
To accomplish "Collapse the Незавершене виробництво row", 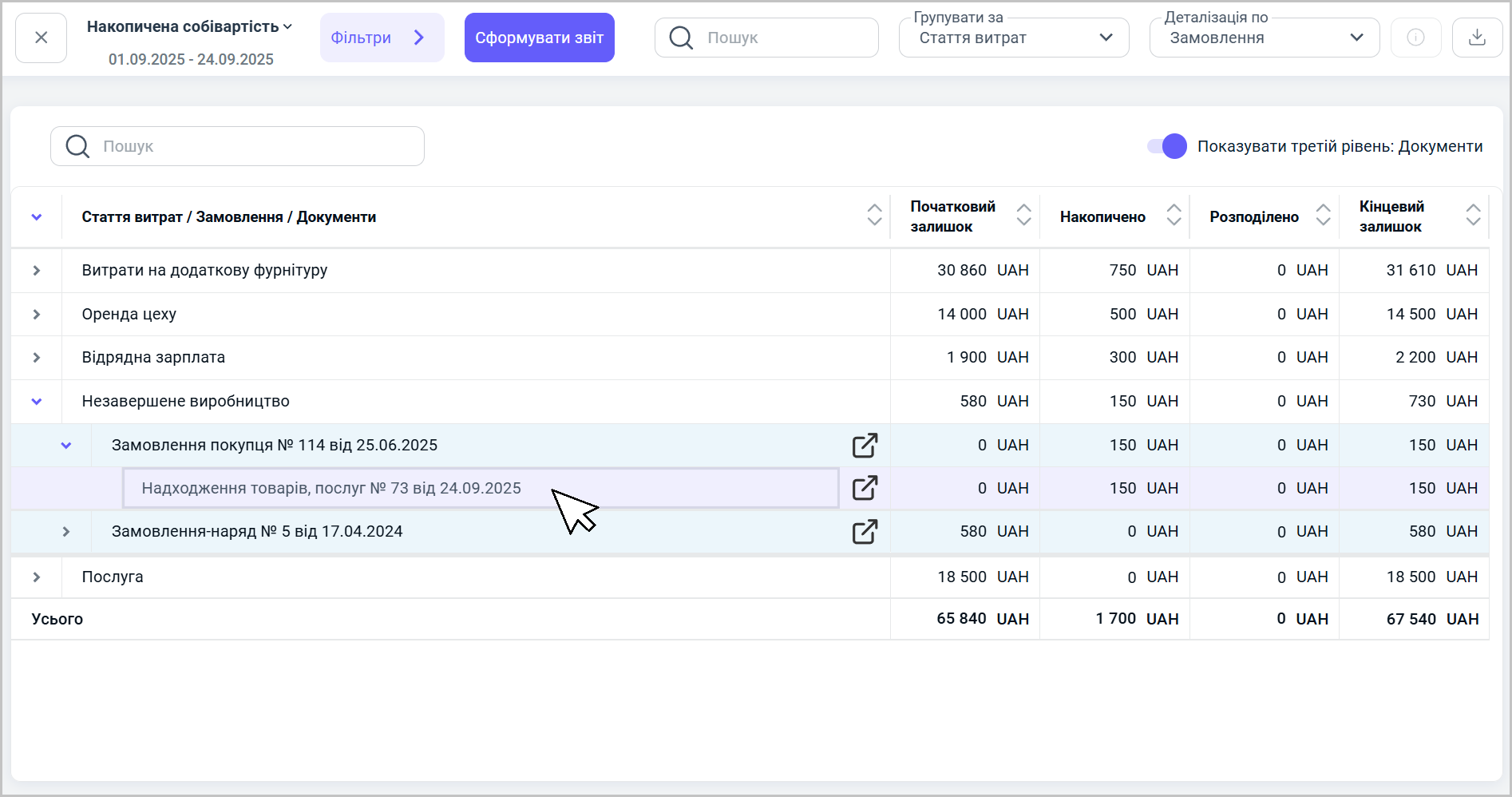I will pyautogui.click(x=37, y=402).
